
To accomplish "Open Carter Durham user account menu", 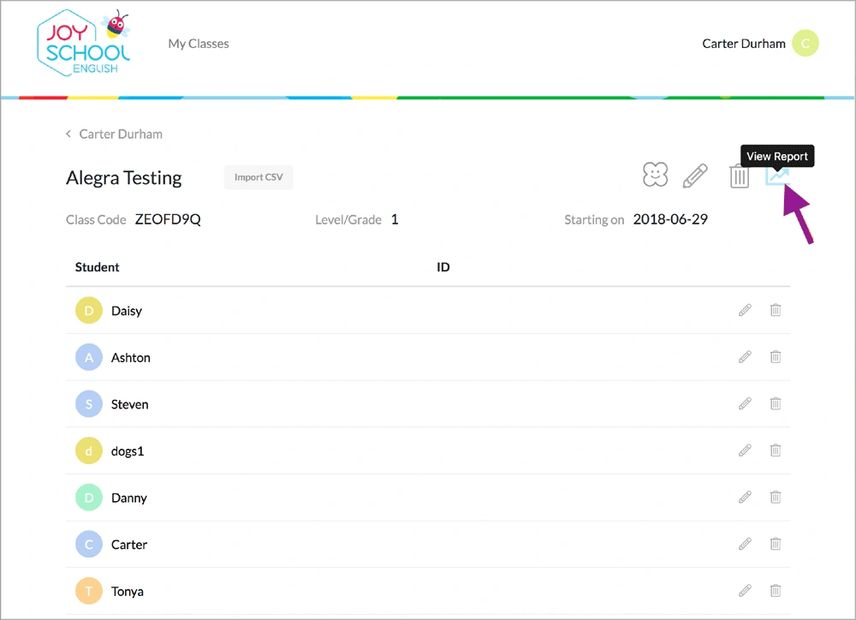I will (744, 44).
